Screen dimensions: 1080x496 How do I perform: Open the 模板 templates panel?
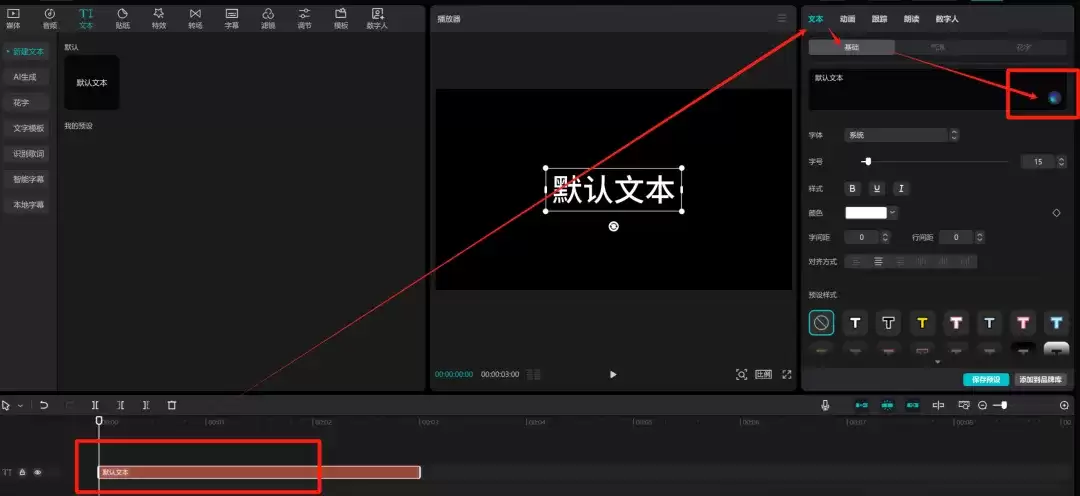pyautogui.click(x=340, y=19)
